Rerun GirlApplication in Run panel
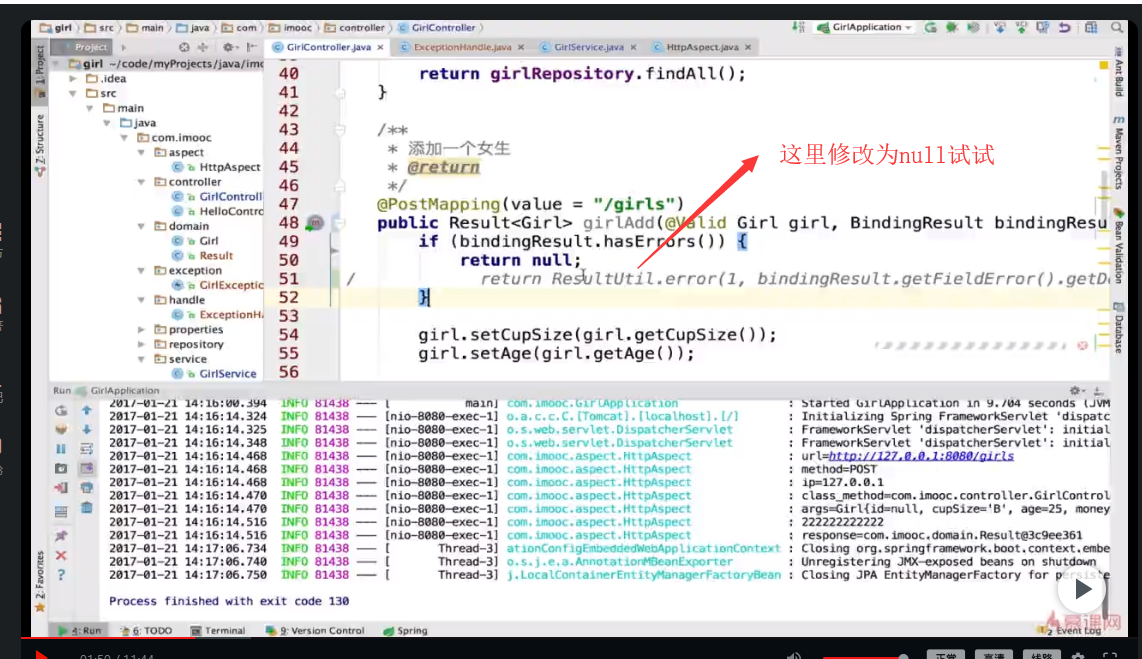 pyautogui.click(x=61, y=411)
